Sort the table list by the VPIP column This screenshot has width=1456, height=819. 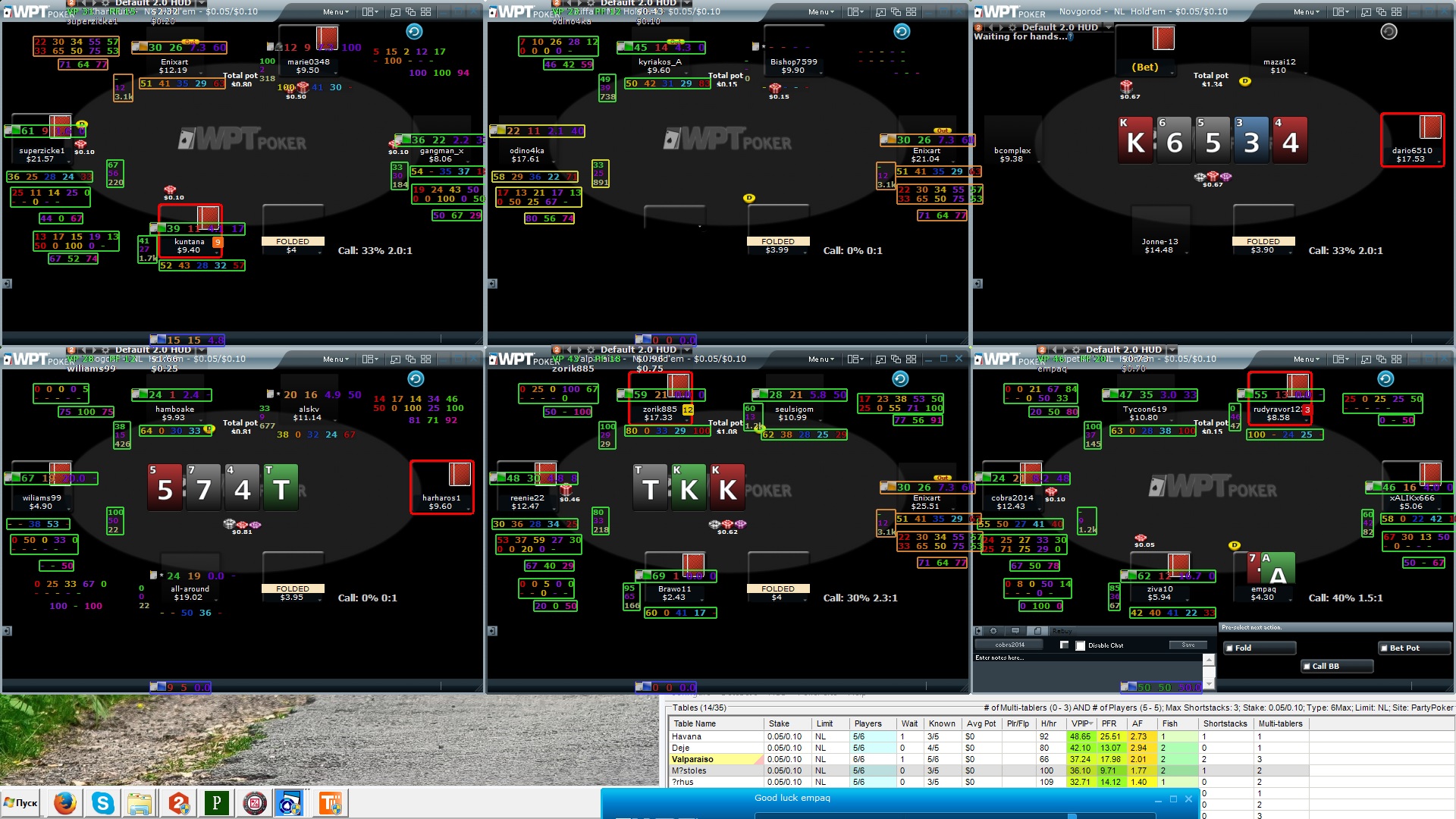click(1082, 723)
